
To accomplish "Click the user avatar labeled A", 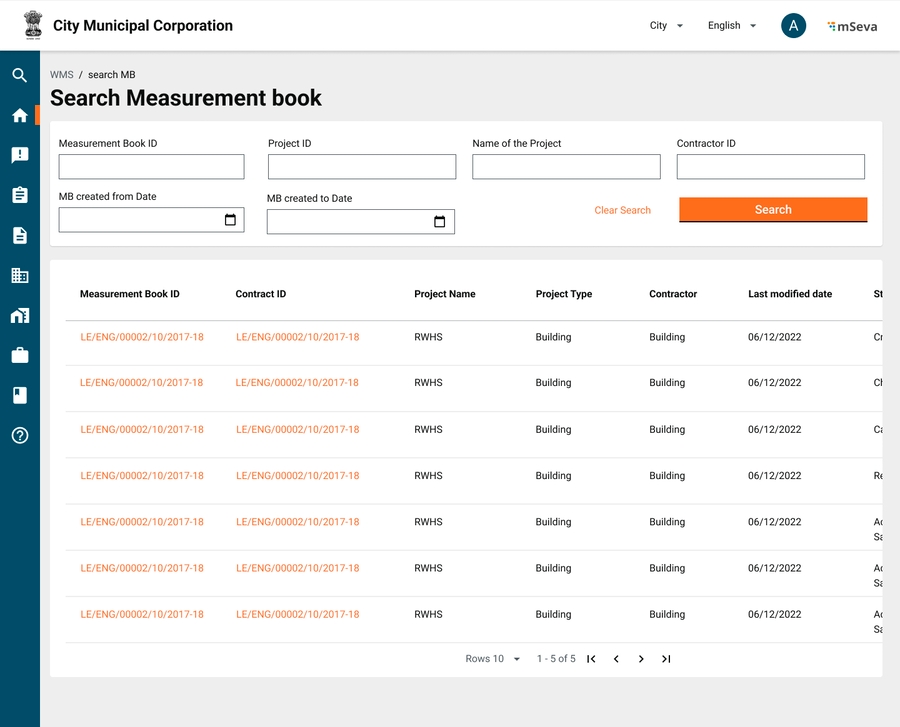I will coord(793,26).
